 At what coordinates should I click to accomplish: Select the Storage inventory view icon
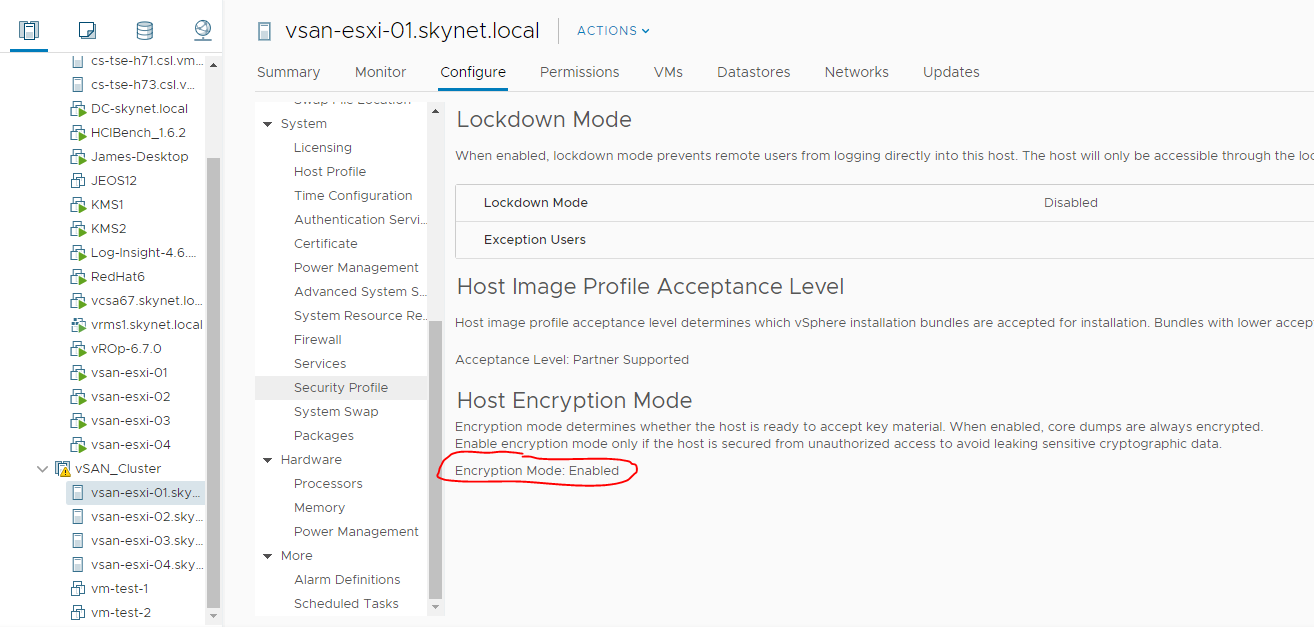[144, 30]
